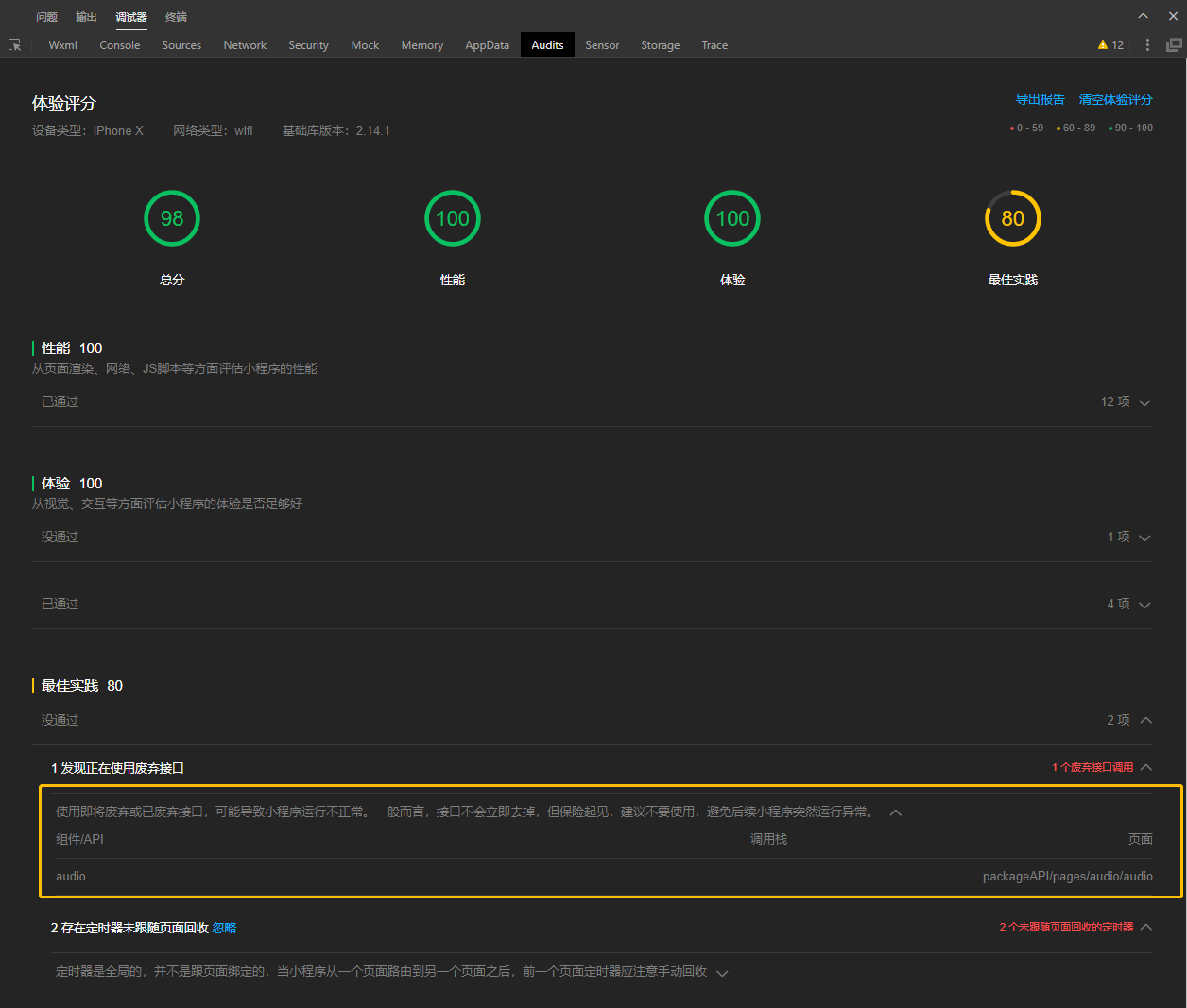Viewport: 1187px width, 1008px height.
Task: Open the Network tab
Action: click(x=245, y=45)
